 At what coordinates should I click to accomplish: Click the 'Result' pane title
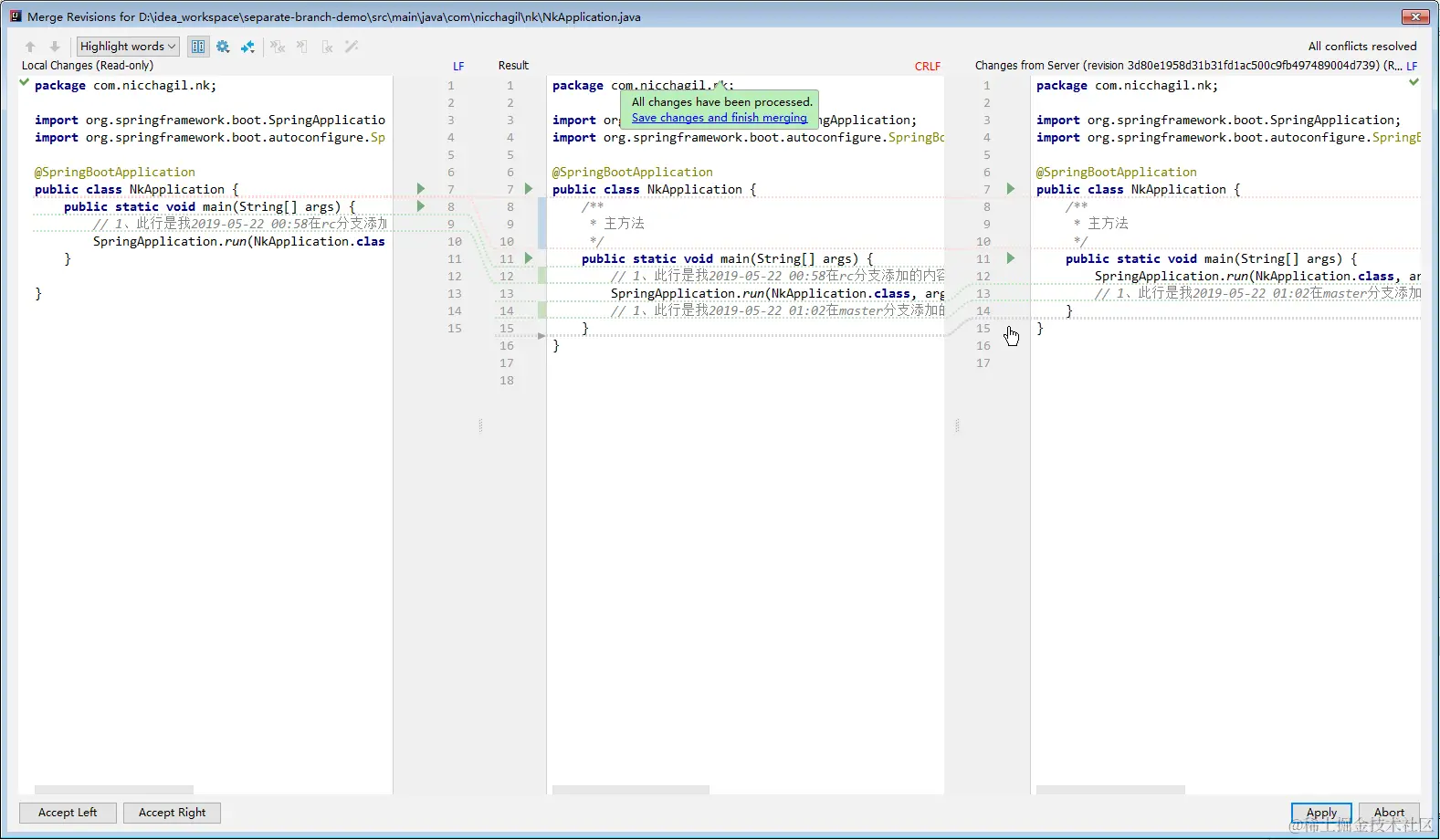pyautogui.click(x=513, y=66)
